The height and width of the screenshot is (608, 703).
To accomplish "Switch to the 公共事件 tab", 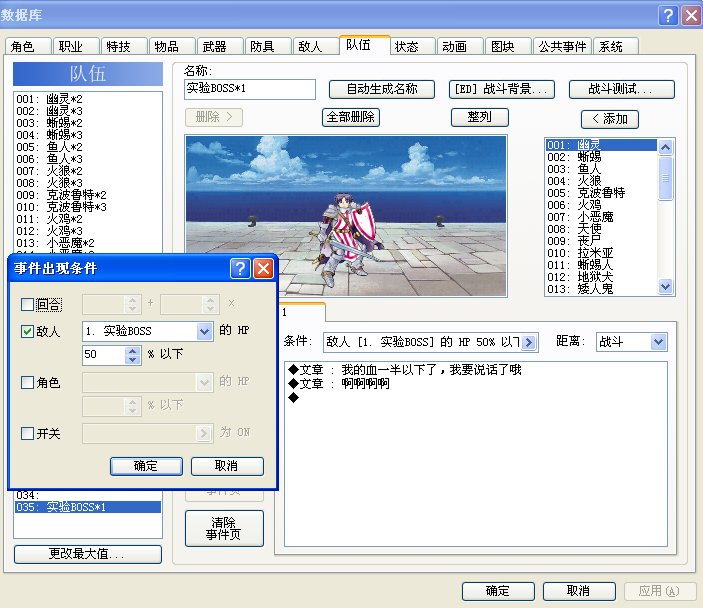I will (562, 46).
